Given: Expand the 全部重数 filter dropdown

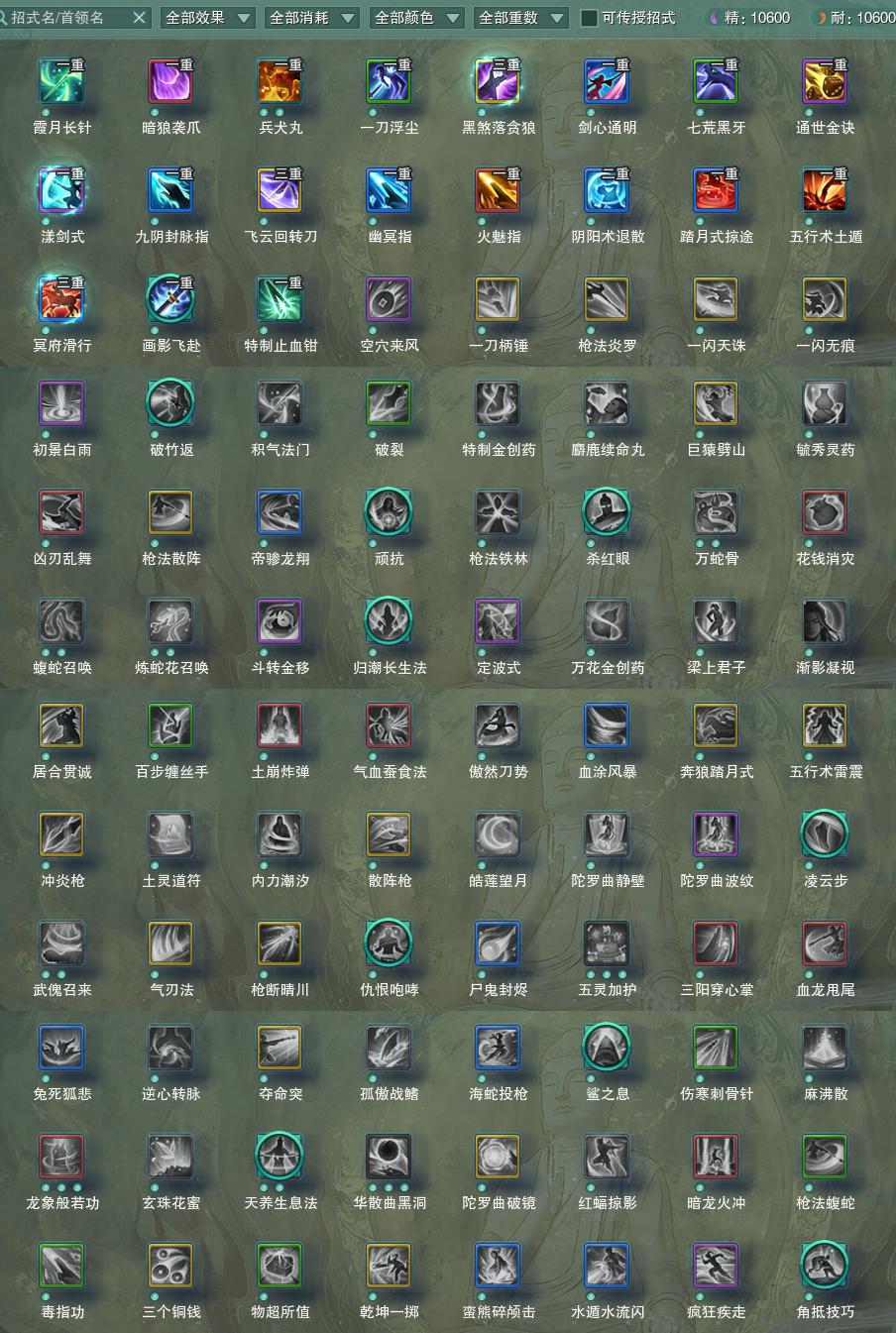Looking at the screenshot, I should (x=520, y=18).
